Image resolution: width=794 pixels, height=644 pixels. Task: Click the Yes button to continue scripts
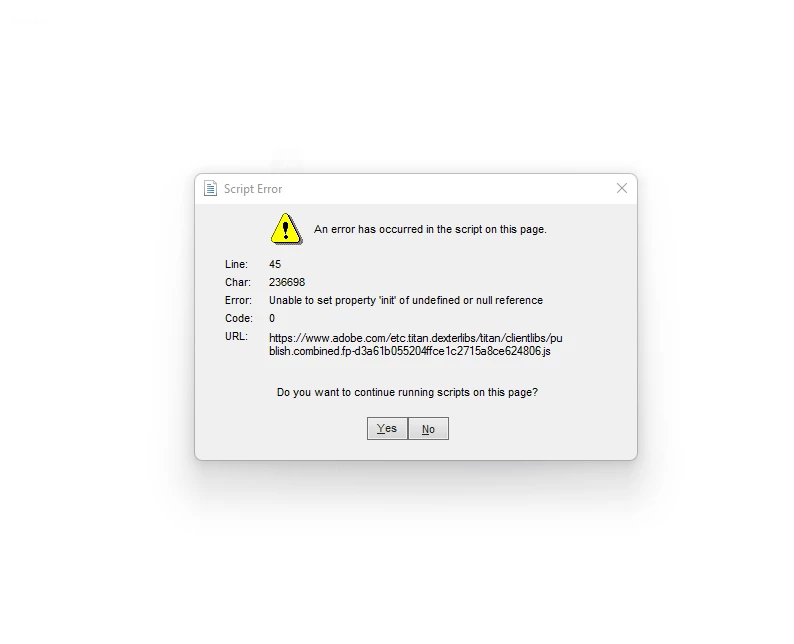[387, 428]
